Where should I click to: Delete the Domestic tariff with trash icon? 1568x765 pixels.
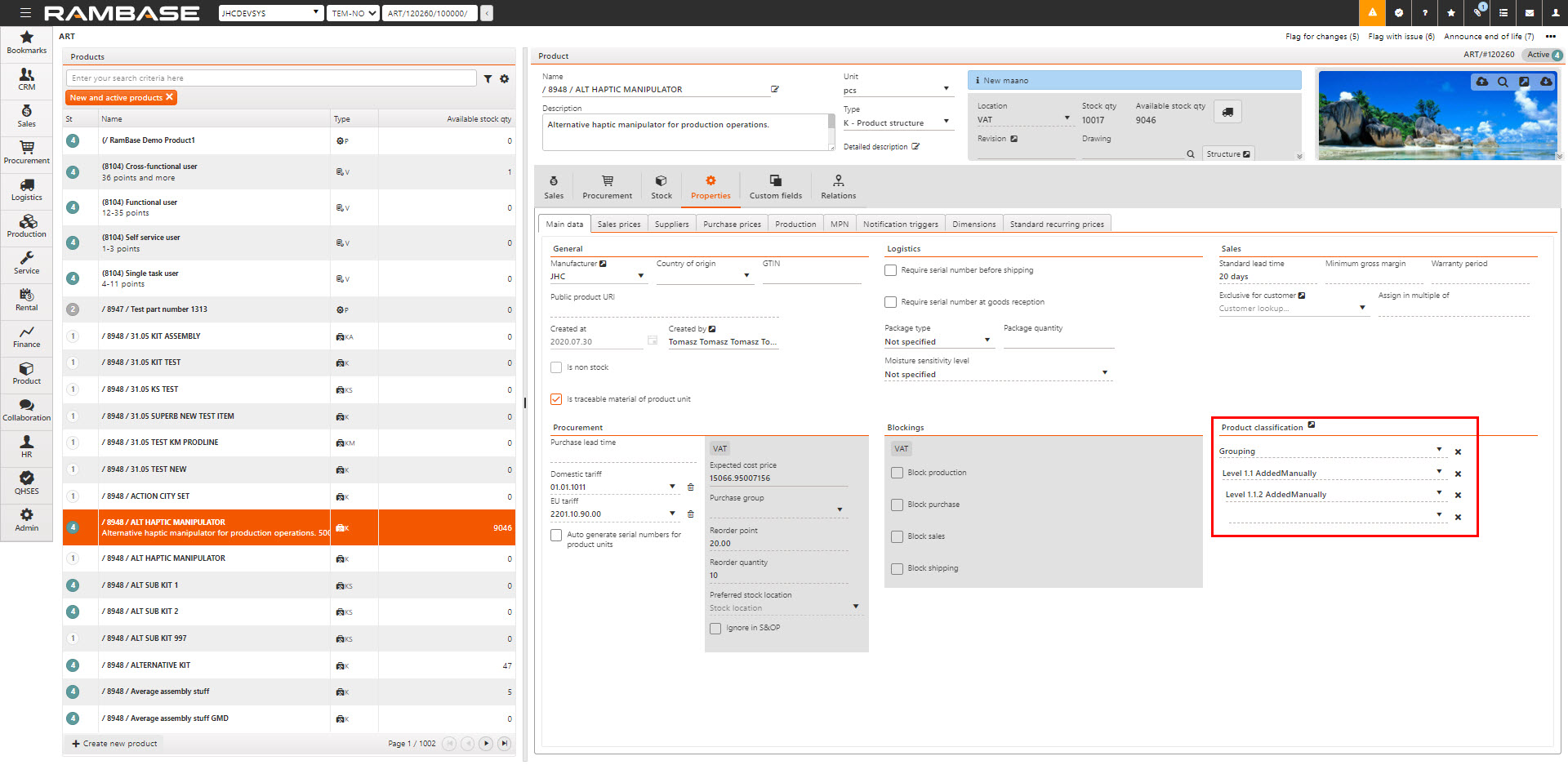(x=690, y=487)
